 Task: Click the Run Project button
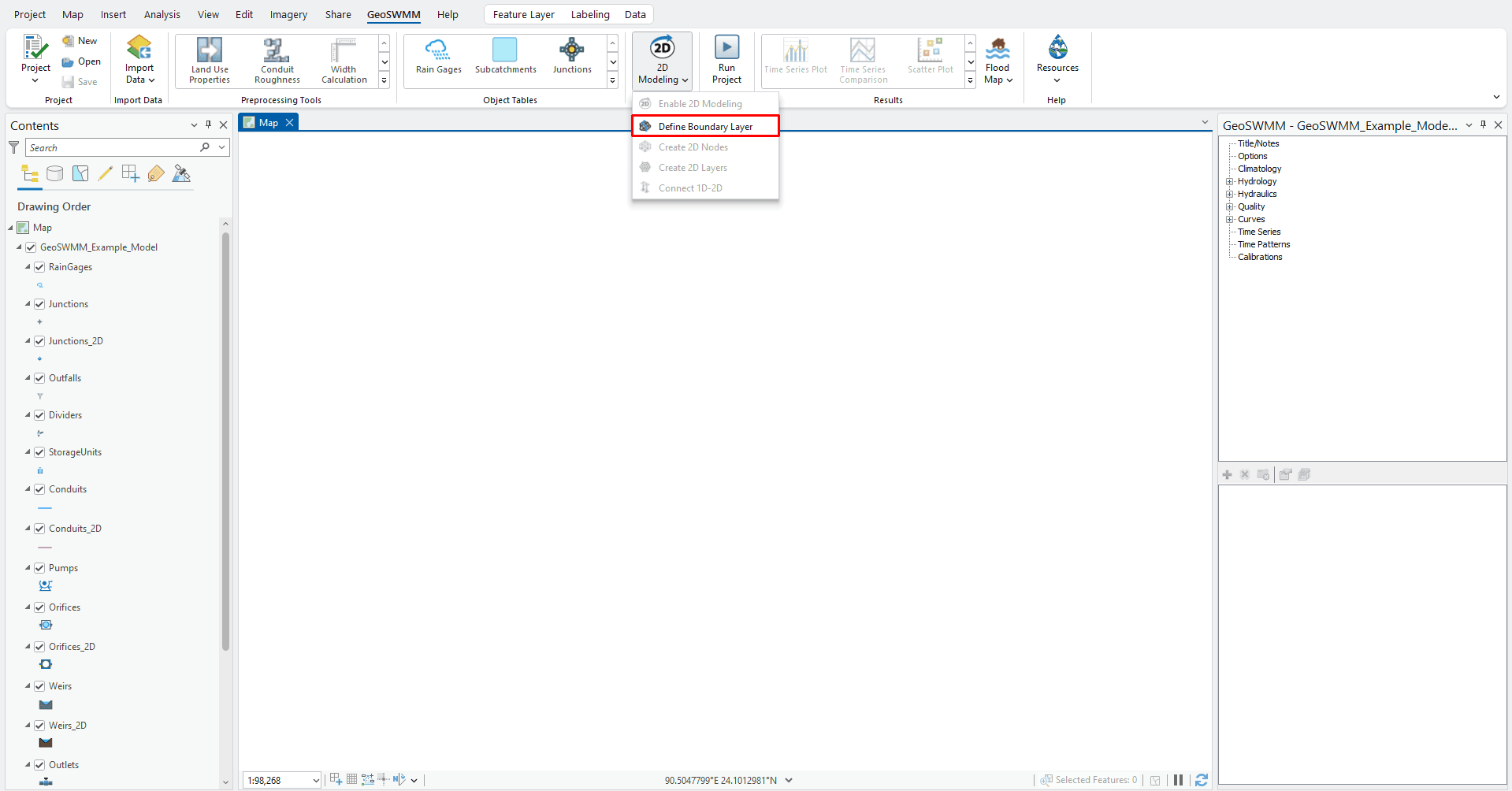coord(726,60)
